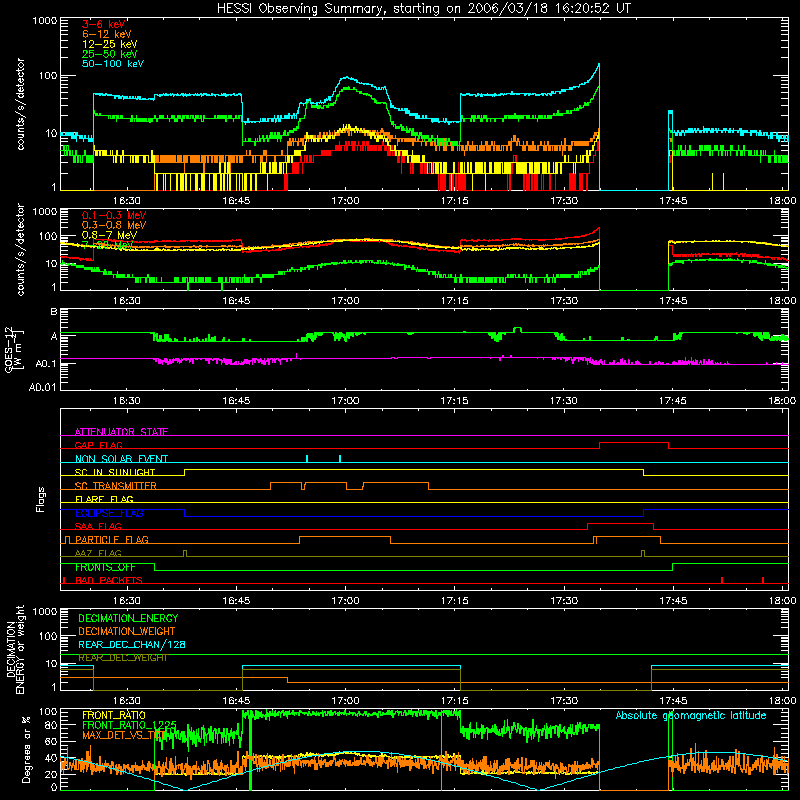Click the B level label on GOES axis
Image resolution: width=800 pixels, height=800 pixels.
54,311
